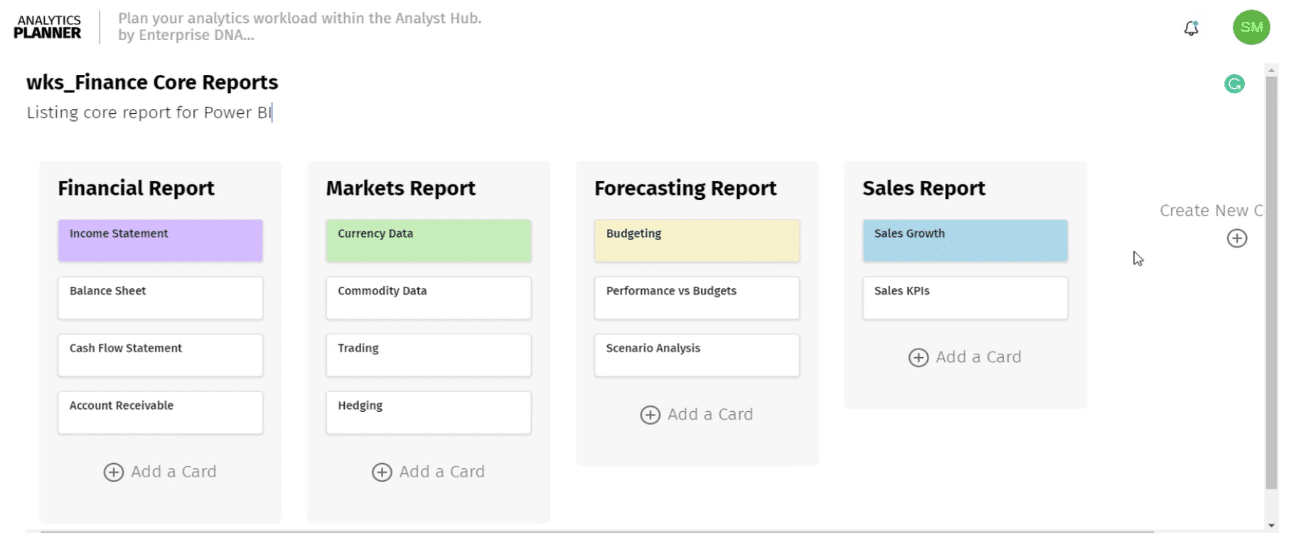Click plus icon under Sales Report
Screen dimensions: 1296x557
point(918,357)
